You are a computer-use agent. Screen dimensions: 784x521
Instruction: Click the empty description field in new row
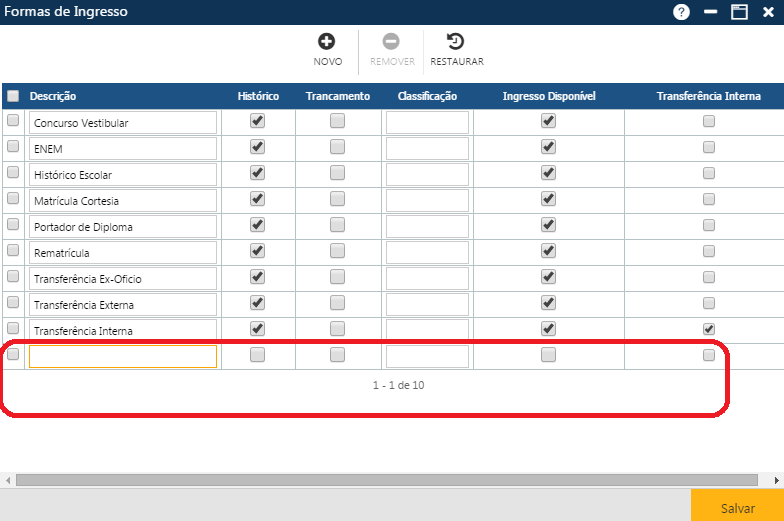(x=123, y=356)
